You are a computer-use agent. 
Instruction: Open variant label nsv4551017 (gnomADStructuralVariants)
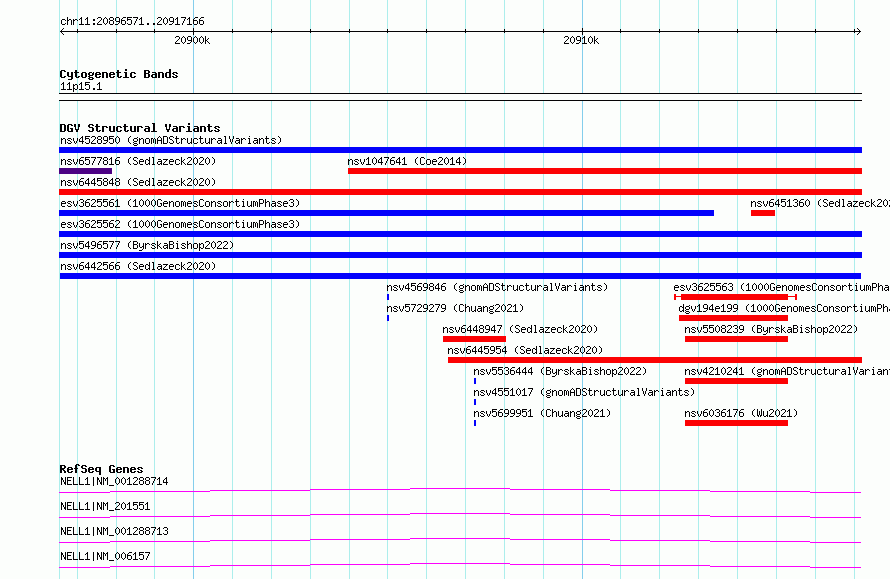(584, 392)
